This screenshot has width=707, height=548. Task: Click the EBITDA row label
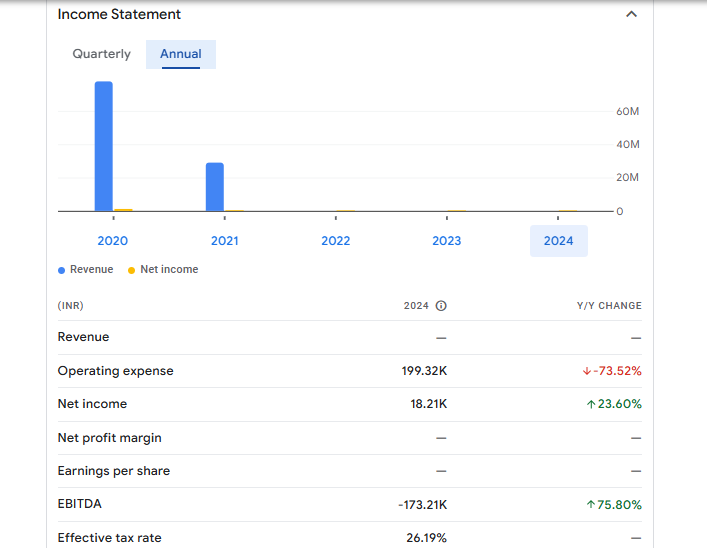tap(80, 504)
